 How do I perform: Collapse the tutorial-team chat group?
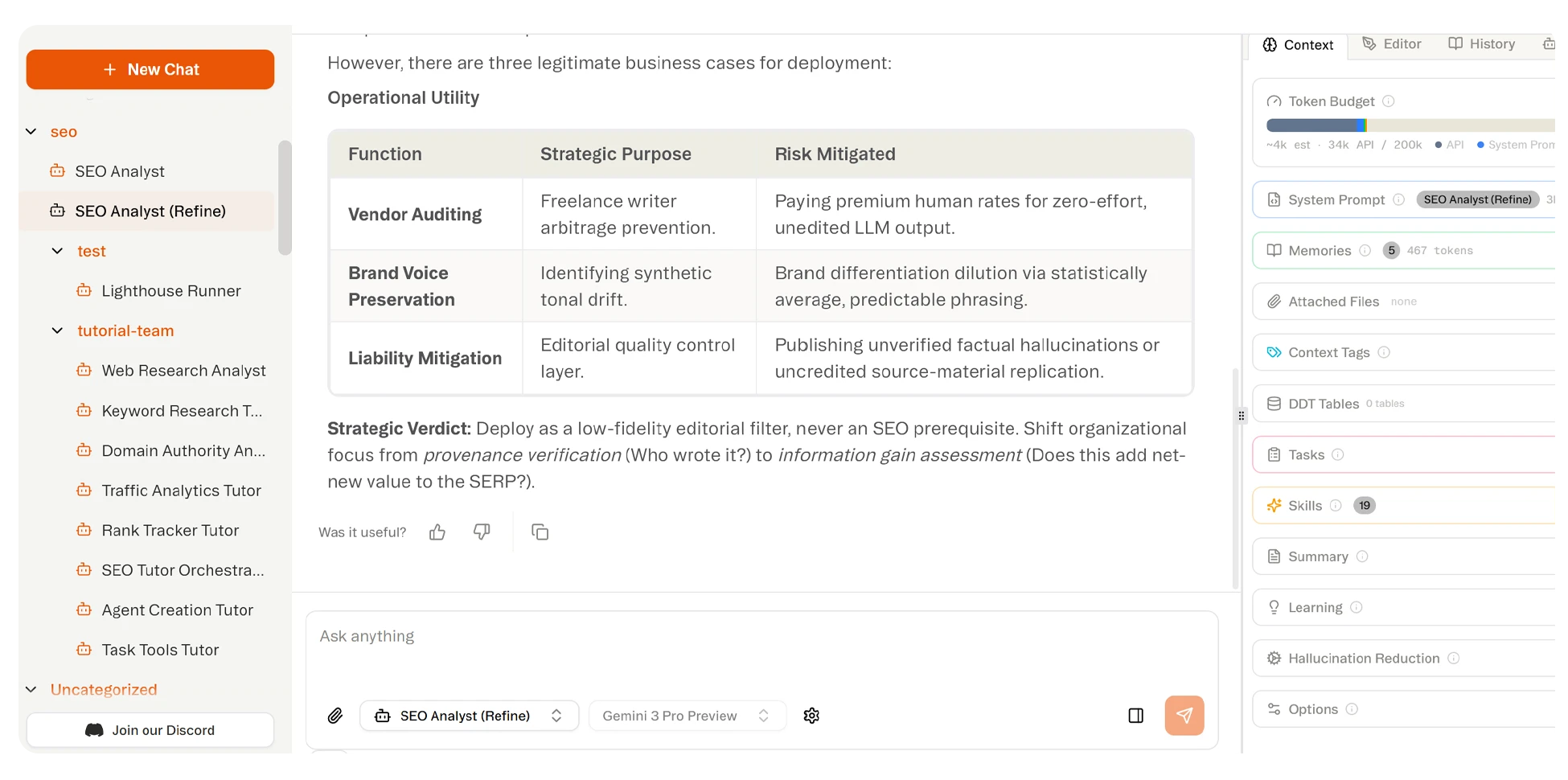56,330
